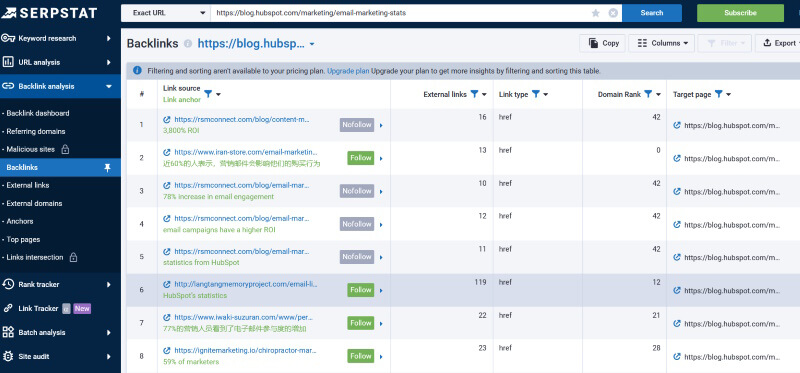Click external link icon for ignitemarketing.io row

coord(167,351)
